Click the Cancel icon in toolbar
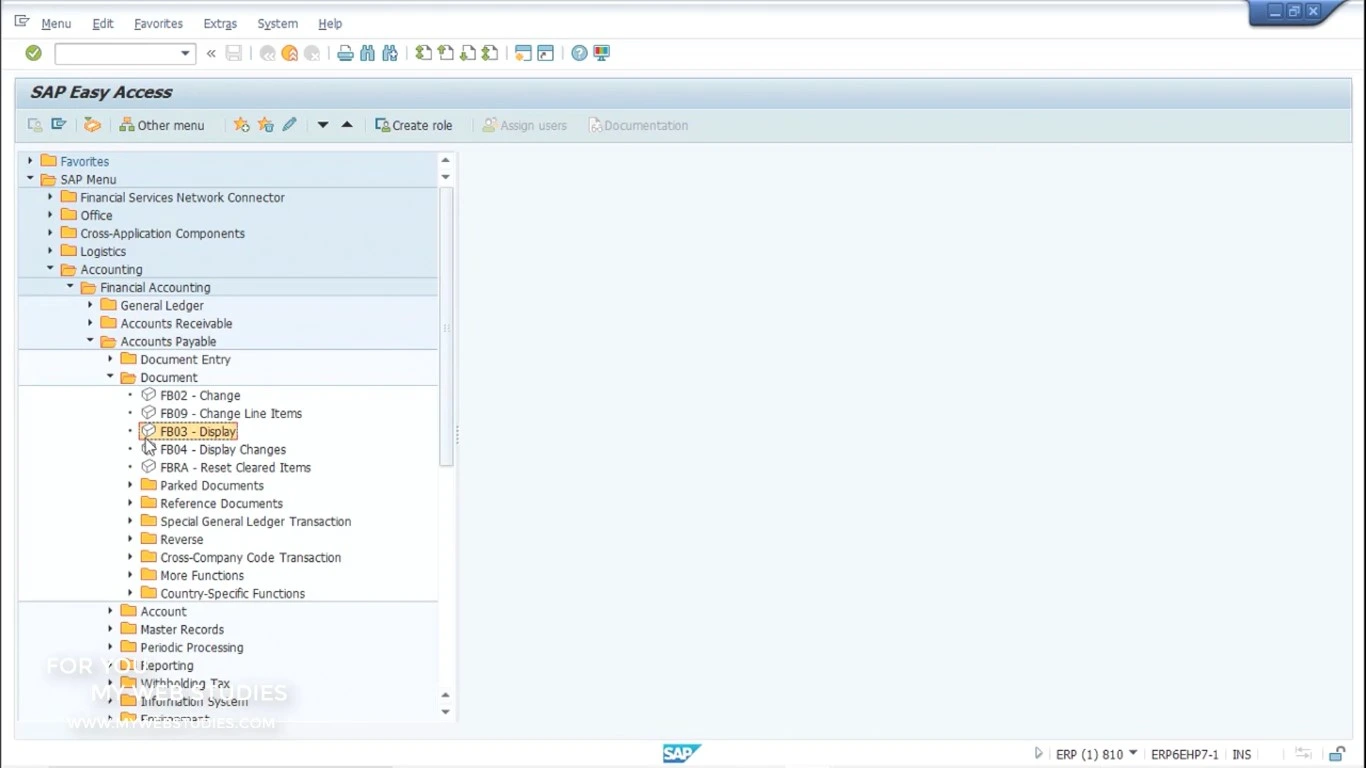1366x768 pixels. [x=312, y=53]
